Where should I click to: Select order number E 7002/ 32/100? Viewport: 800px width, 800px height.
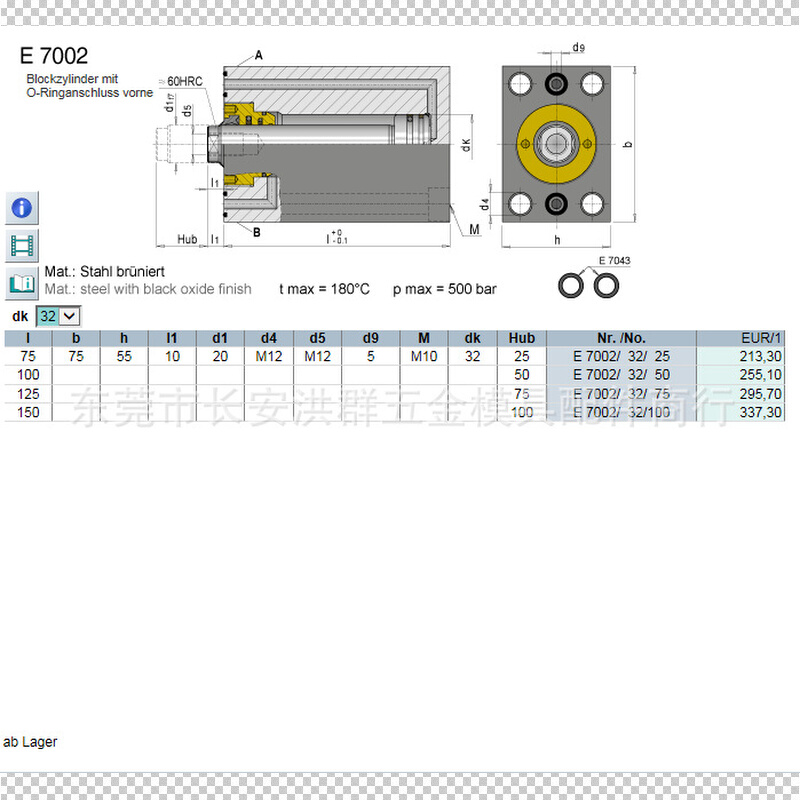621,412
